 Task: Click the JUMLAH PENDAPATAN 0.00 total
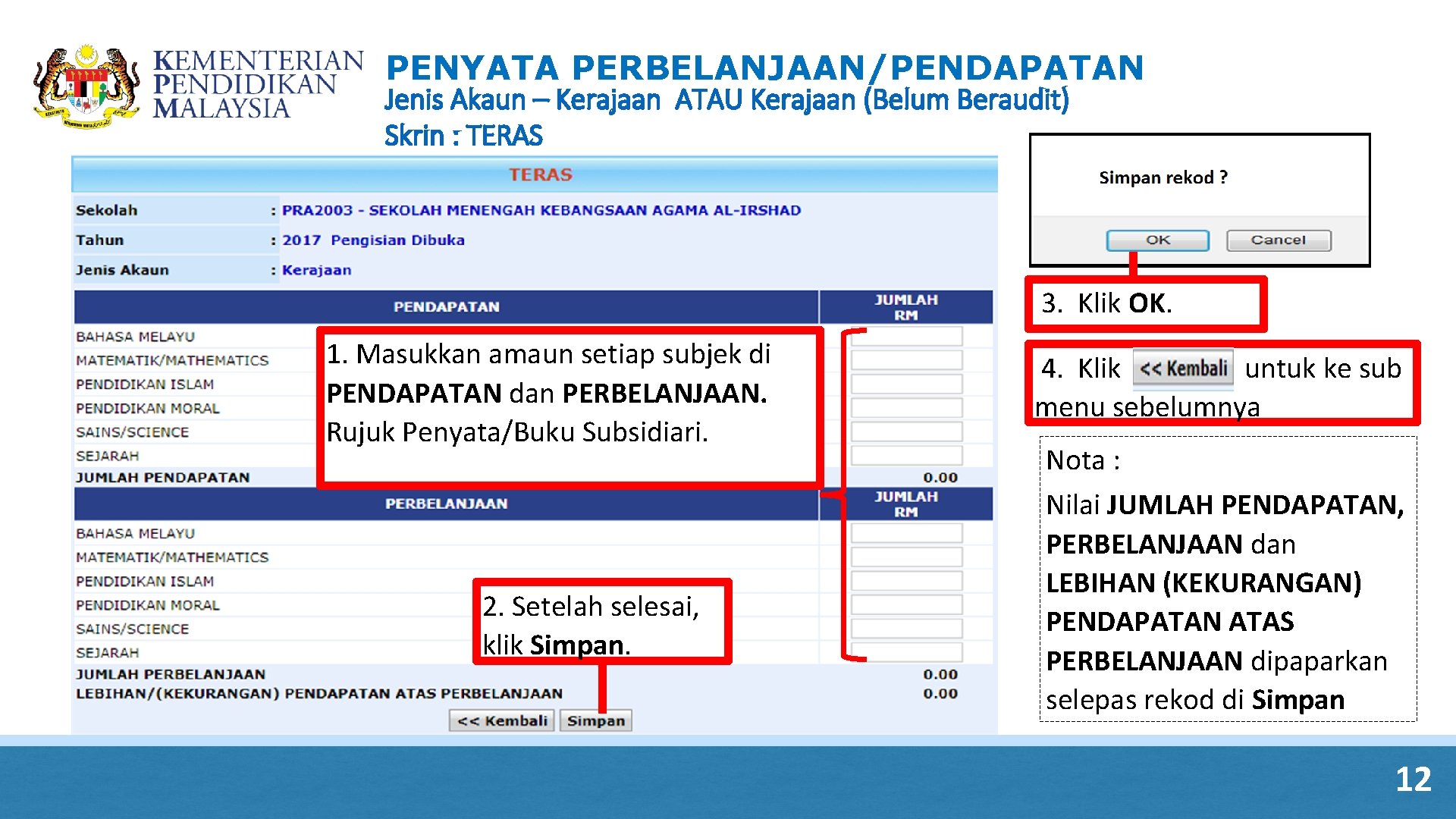940,477
